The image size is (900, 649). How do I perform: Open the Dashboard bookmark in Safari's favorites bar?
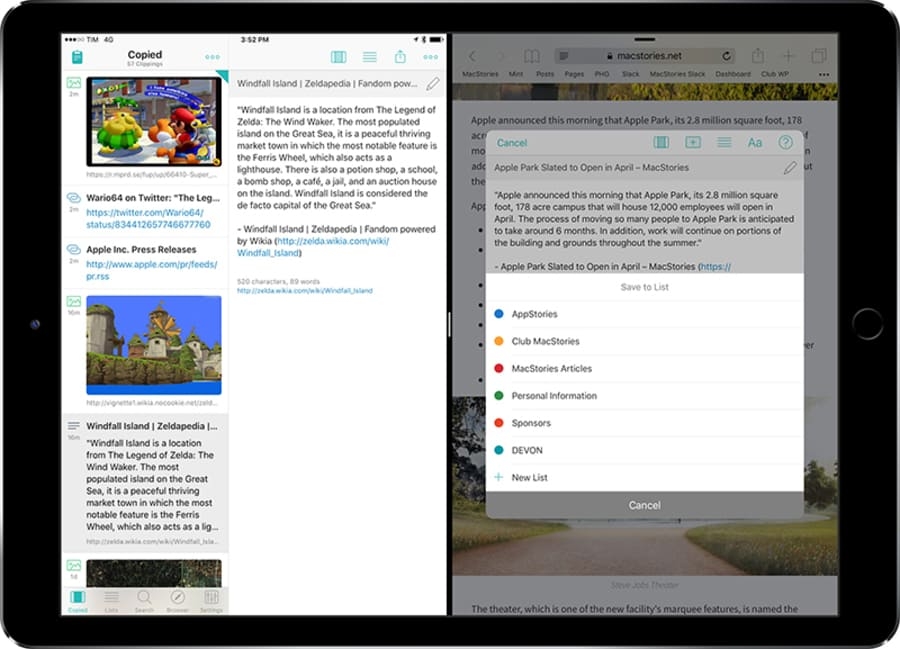coord(733,73)
